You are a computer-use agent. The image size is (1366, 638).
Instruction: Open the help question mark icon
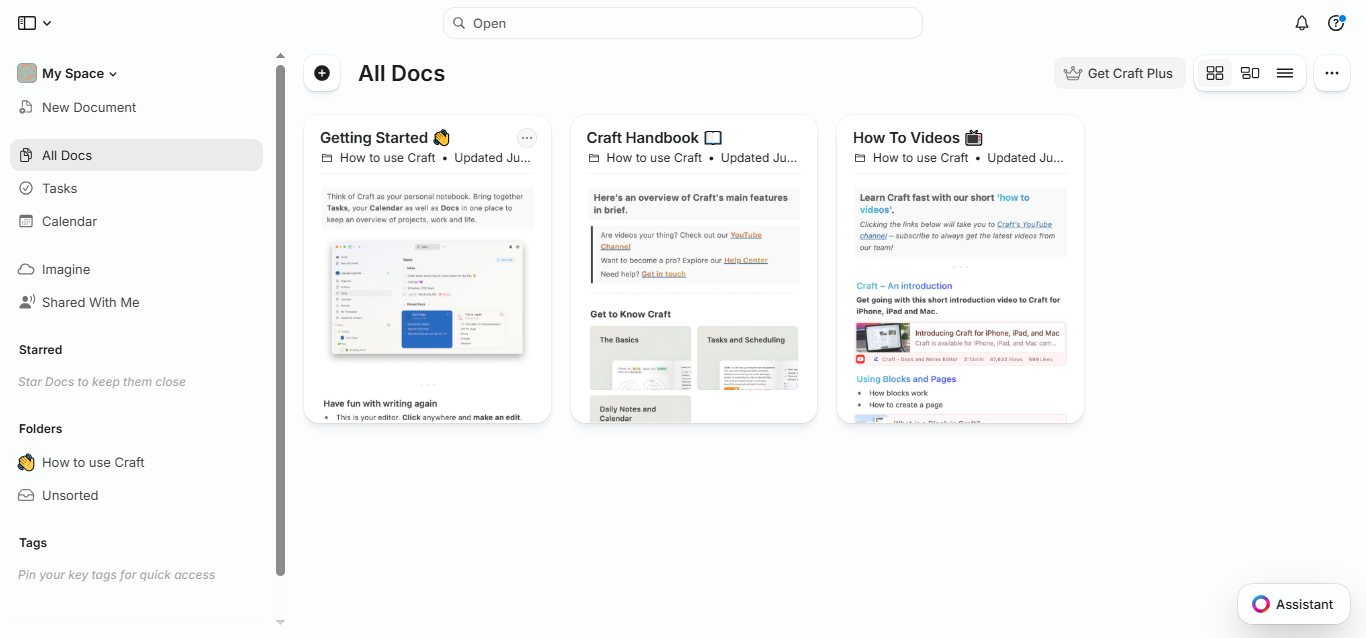(1336, 23)
